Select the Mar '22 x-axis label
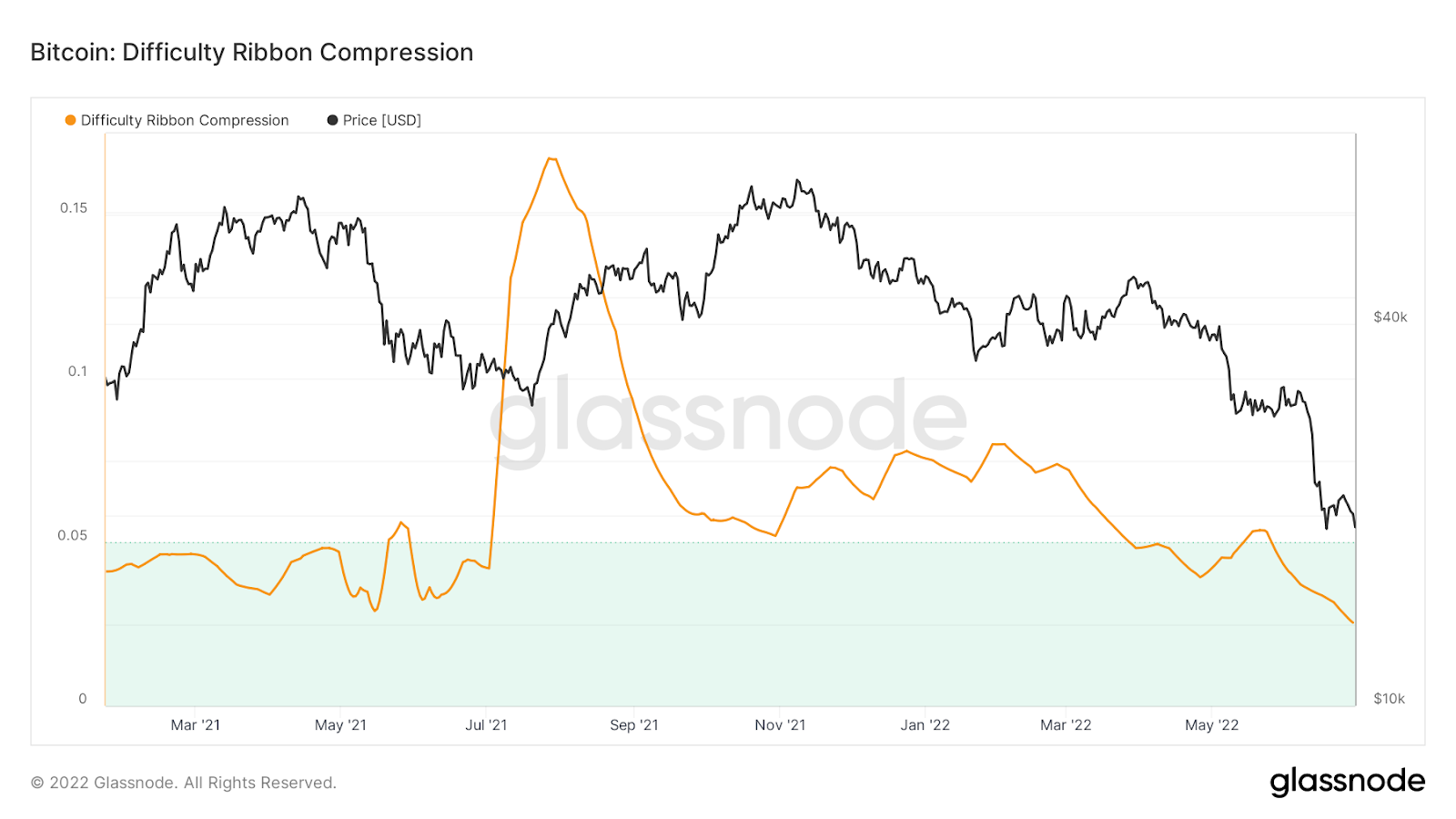This screenshot has height=819, width=1456. [x=1066, y=725]
